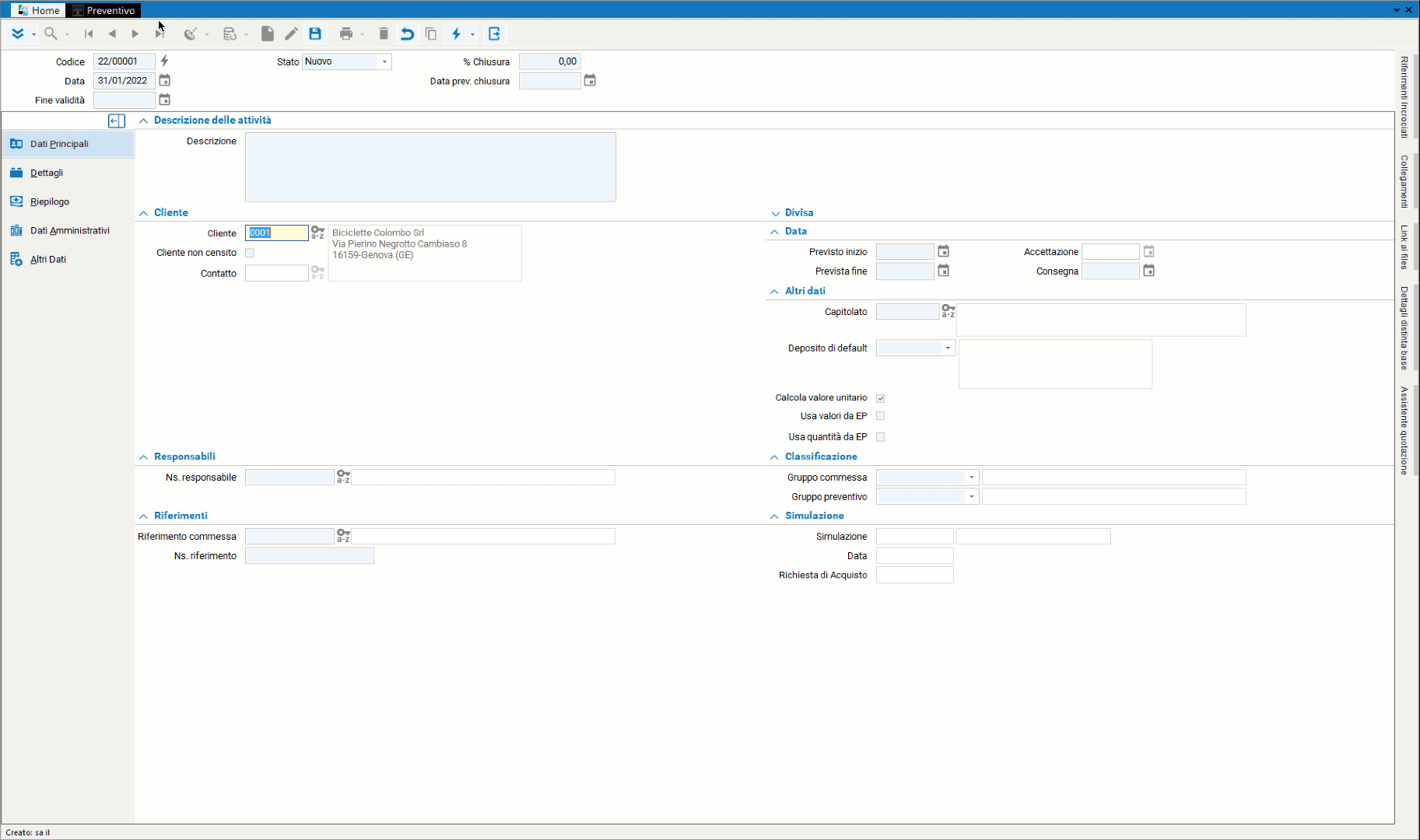Open calendar for Data prev. chiusura
The width and height of the screenshot is (1420, 840).
tap(590, 80)
